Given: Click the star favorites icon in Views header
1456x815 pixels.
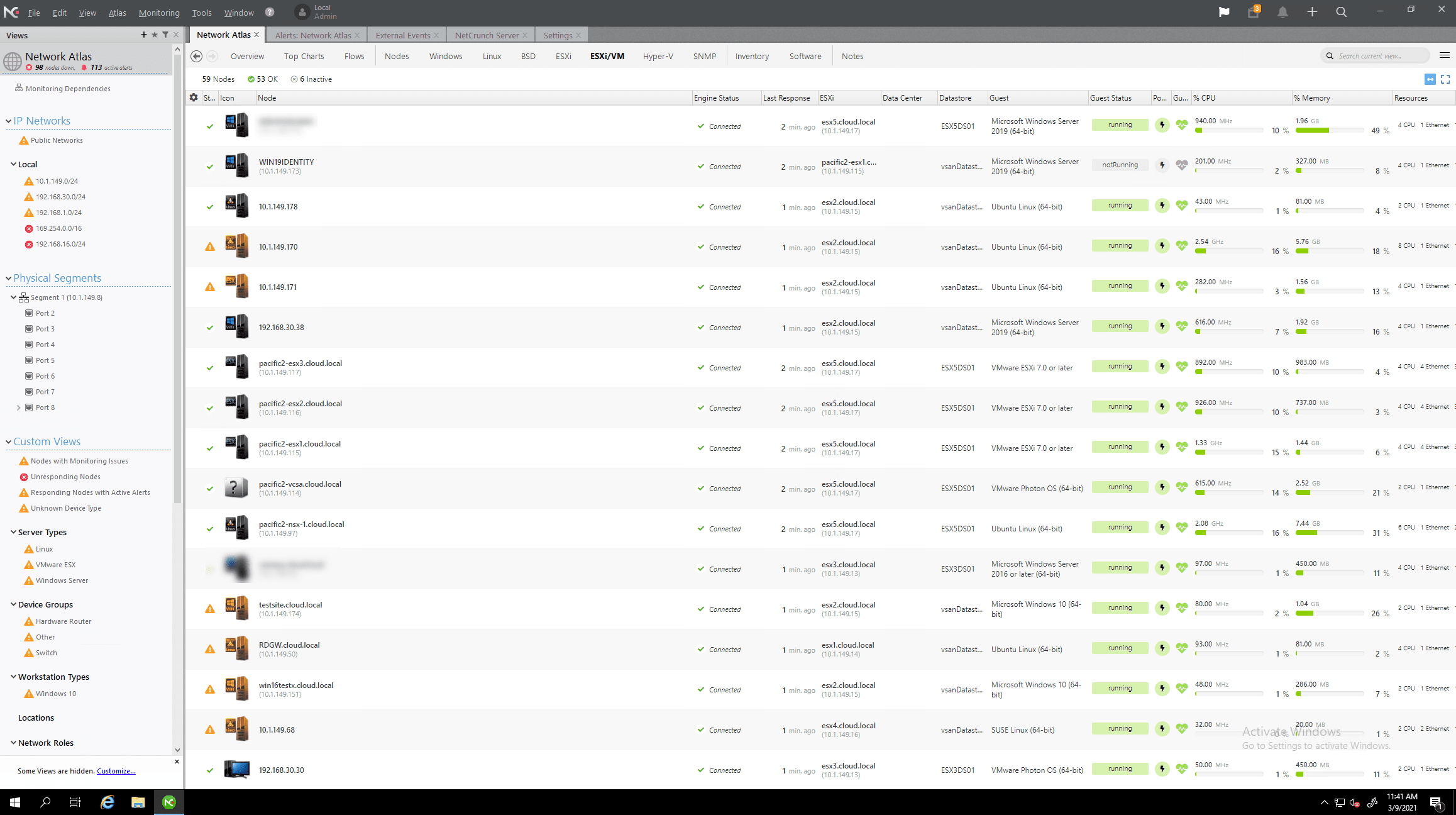Looking at the screenshot, I should (155, 35).
